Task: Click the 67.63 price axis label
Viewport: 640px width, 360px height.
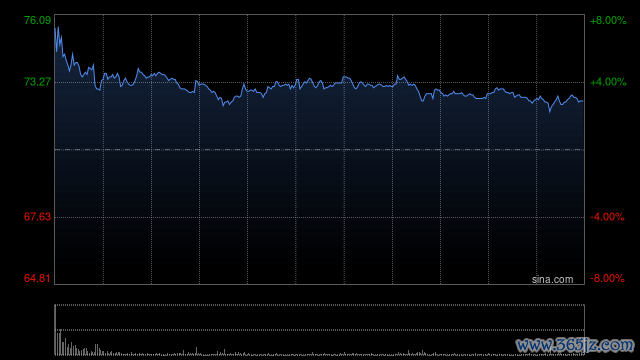Action: (38, 217)
